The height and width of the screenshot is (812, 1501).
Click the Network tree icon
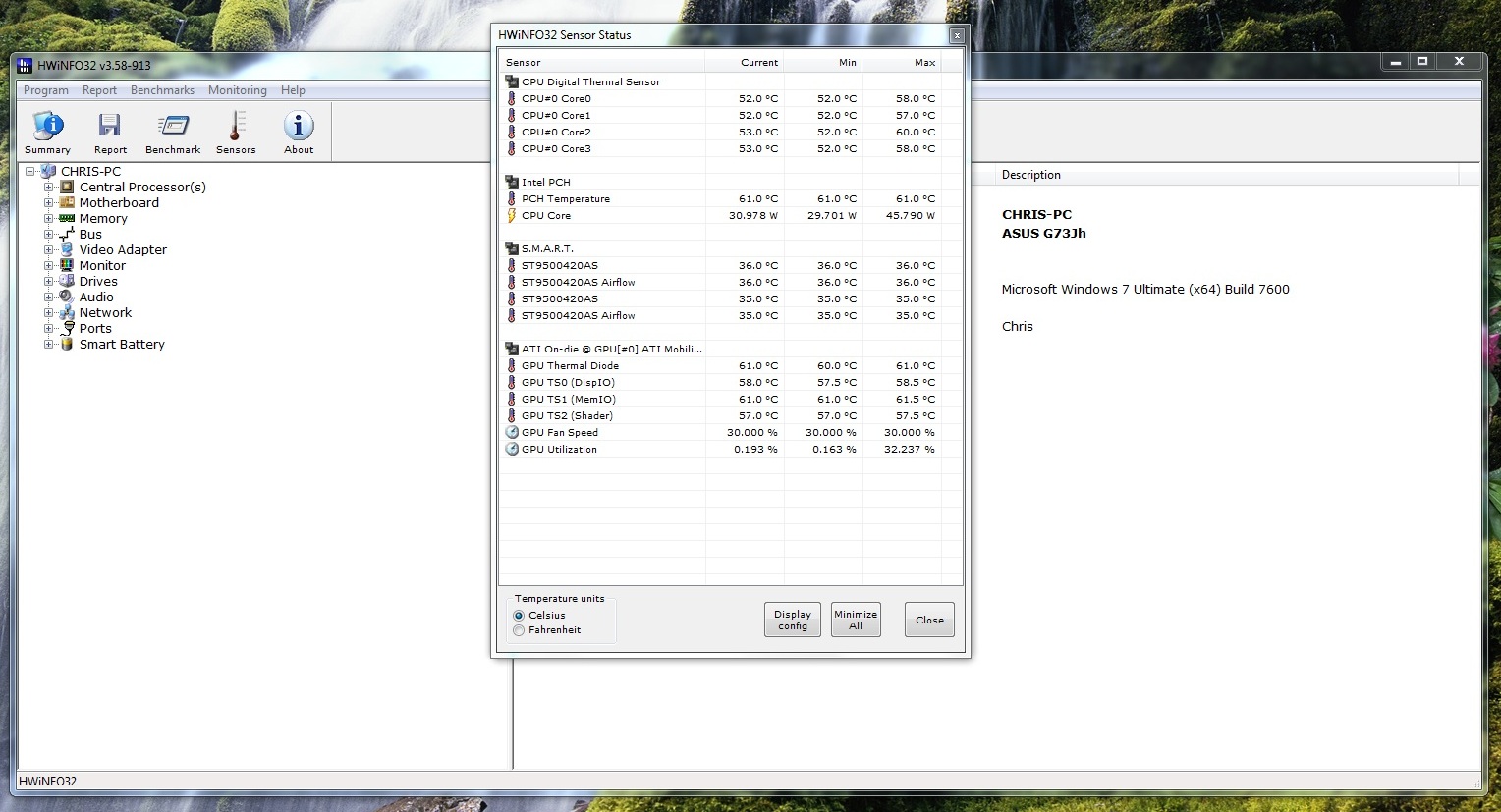pyautogui.click(x=67, y=312)
